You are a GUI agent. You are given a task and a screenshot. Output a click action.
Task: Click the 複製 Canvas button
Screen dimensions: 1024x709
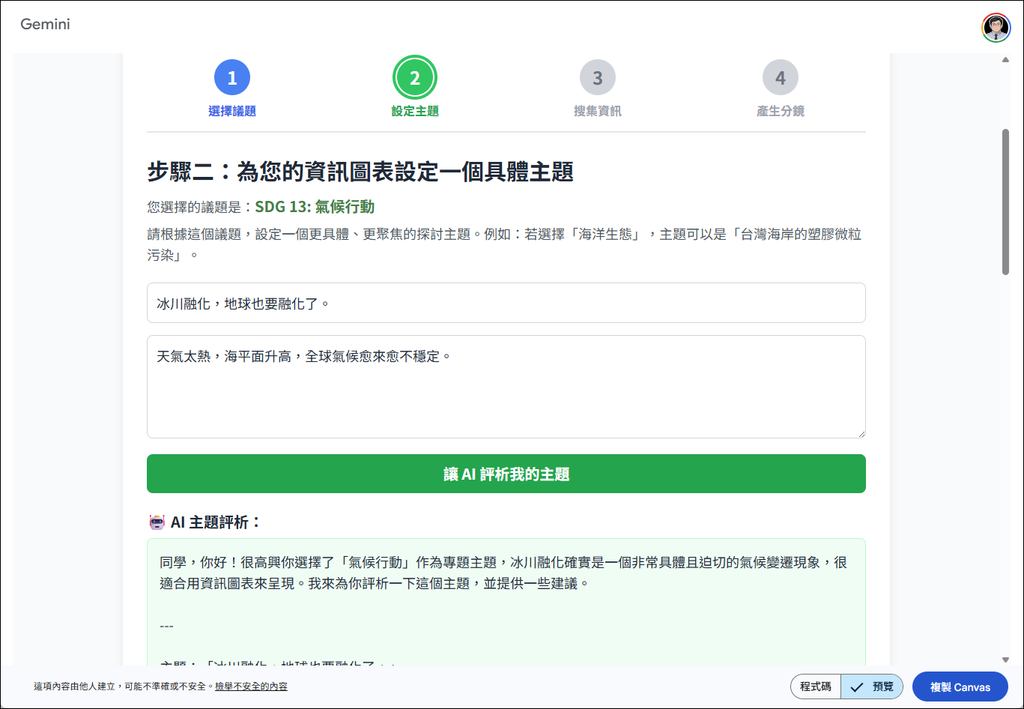click(959, 687)
